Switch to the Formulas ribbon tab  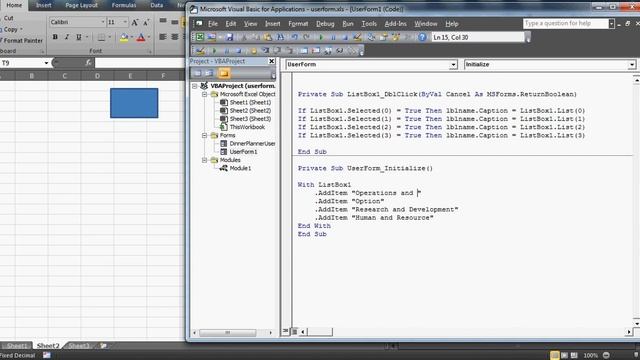[124, 5]
